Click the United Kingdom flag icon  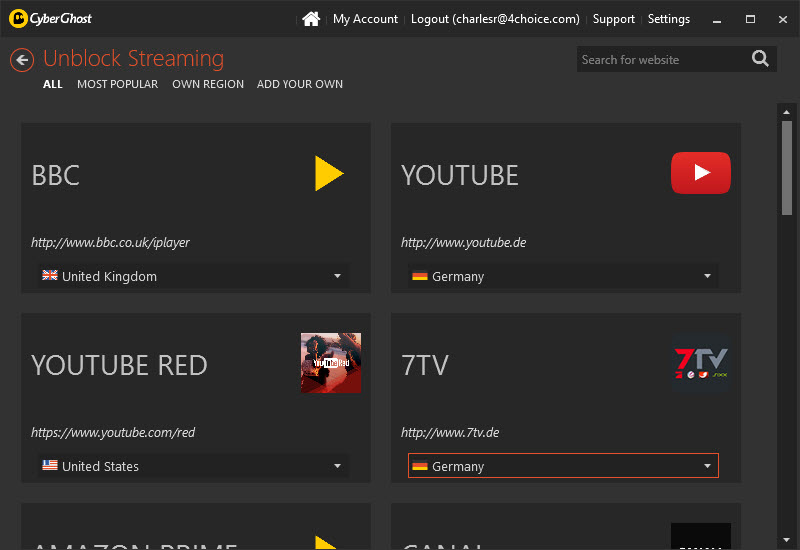pyautogui.click(x=50, y=276)
